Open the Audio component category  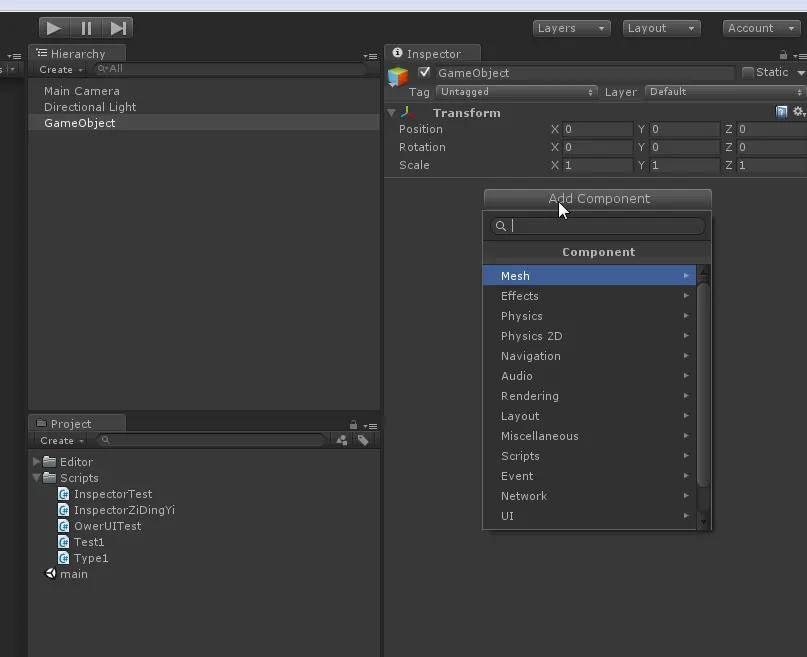pos(589,376)
